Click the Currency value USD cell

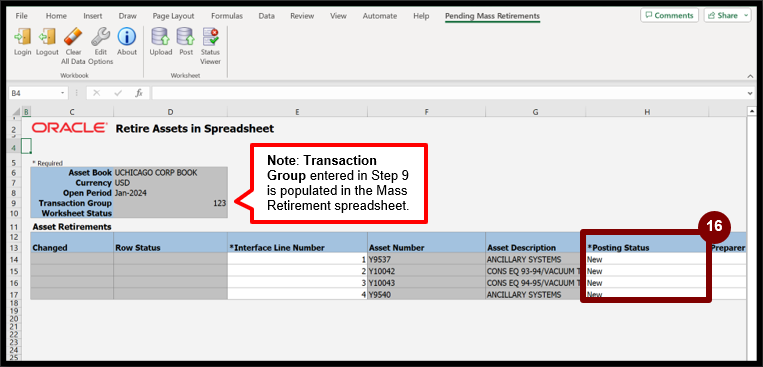point(170,183)
